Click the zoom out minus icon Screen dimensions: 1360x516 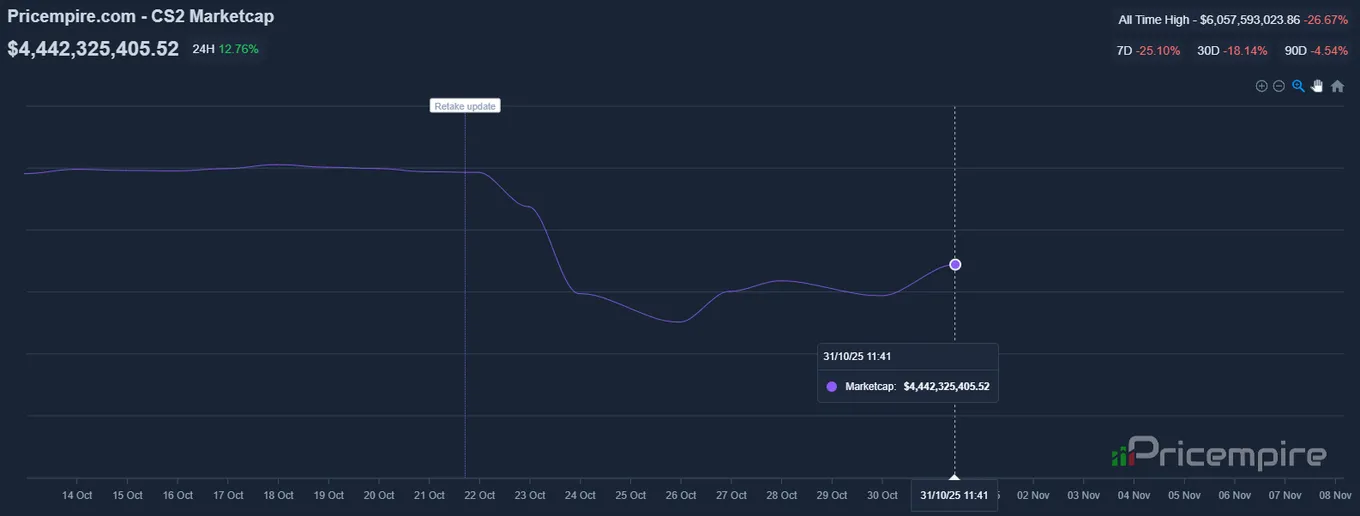click(1278, 86)
